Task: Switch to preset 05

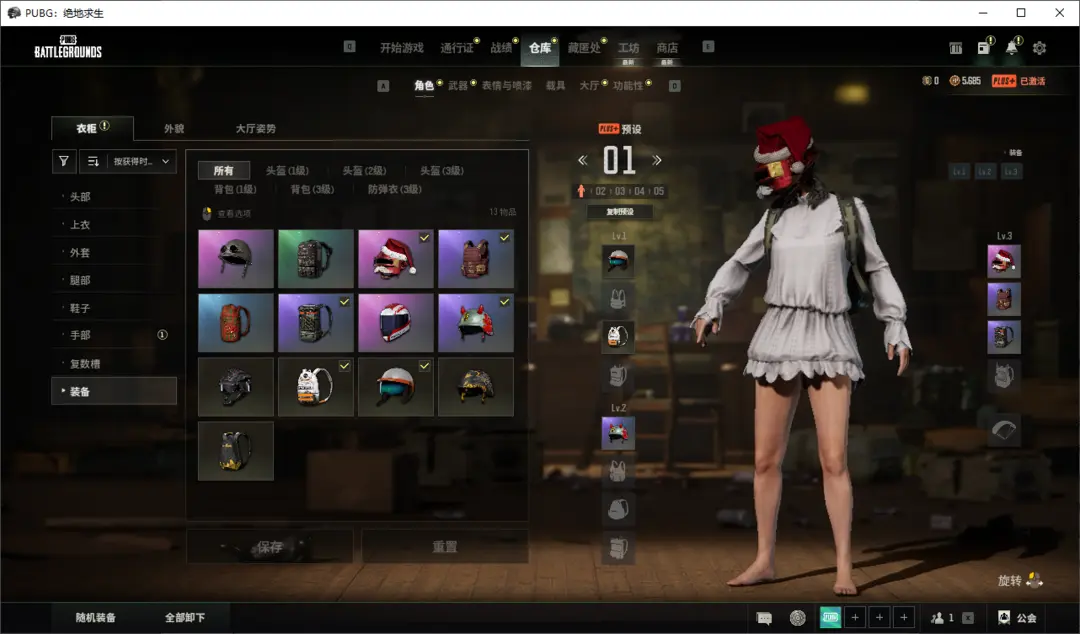Action: (x=658, y=191)
